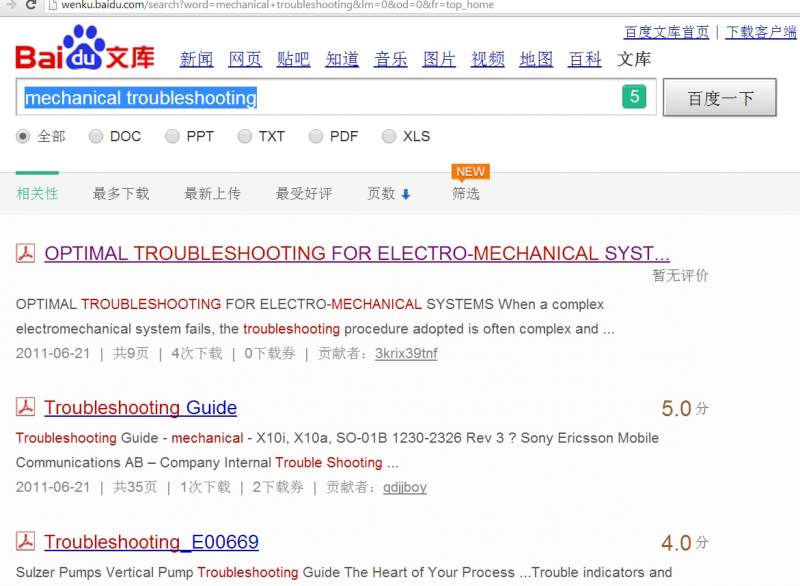Click 1次下载 download count

click(x=205, y=487)
